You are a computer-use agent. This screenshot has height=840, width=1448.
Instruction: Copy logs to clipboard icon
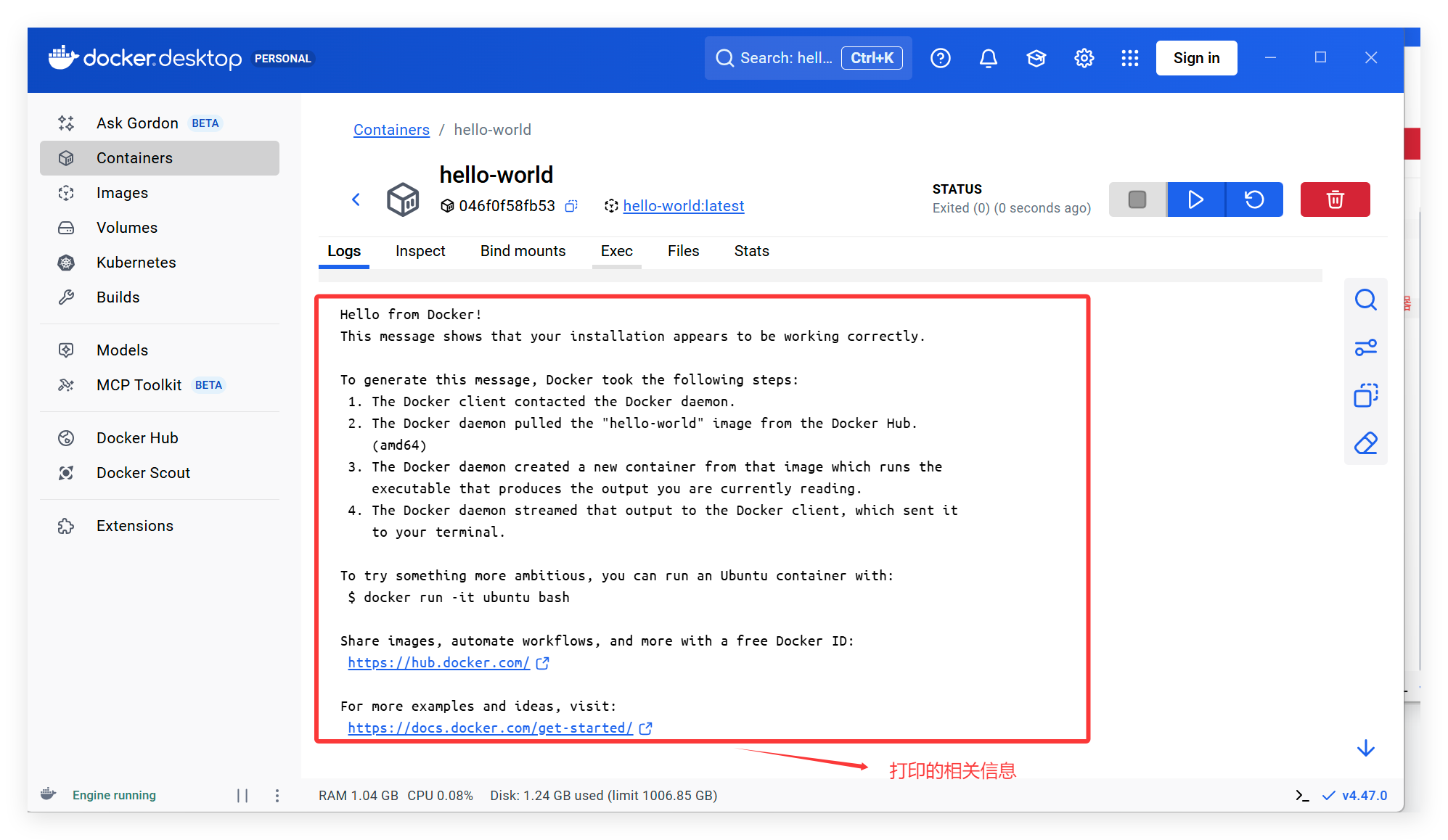pos(1365,395)
